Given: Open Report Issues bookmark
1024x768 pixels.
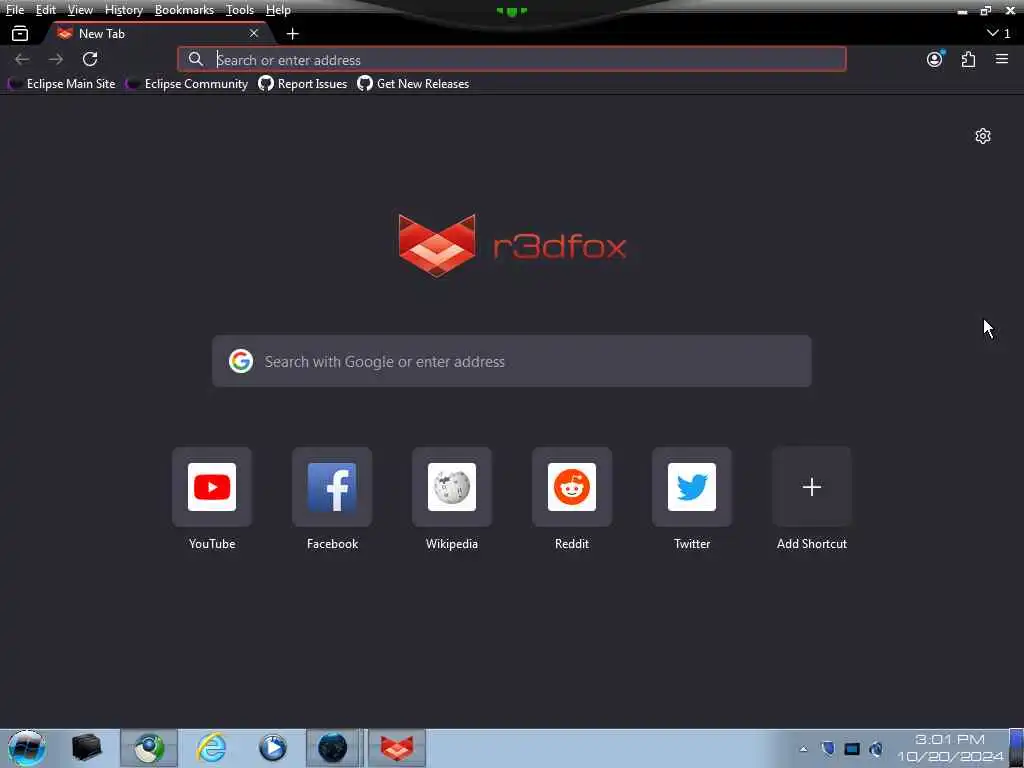Looking at the screenshot, I should [x=302, y=84].
